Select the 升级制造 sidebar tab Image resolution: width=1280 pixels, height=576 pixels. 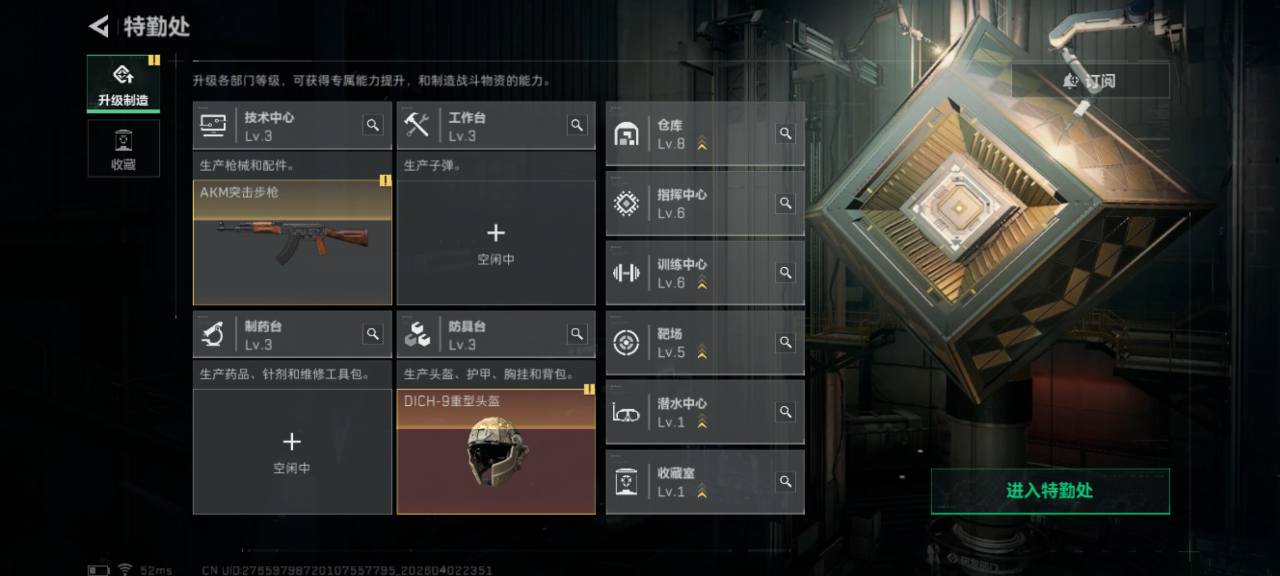(x=123, y=84)
